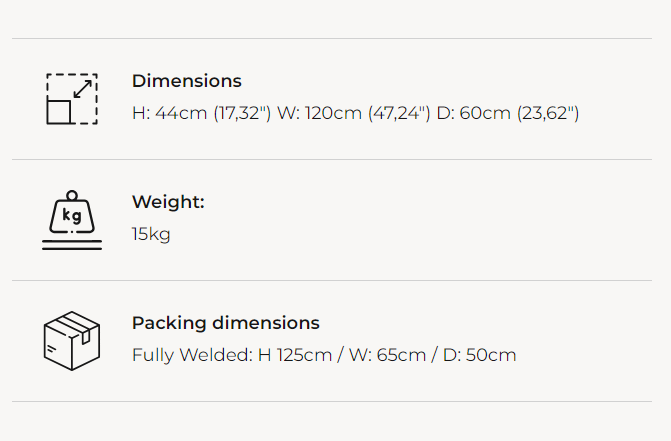Click the "15kg" weight value
This screenshot has width=671, height=441.
(151, 234)
